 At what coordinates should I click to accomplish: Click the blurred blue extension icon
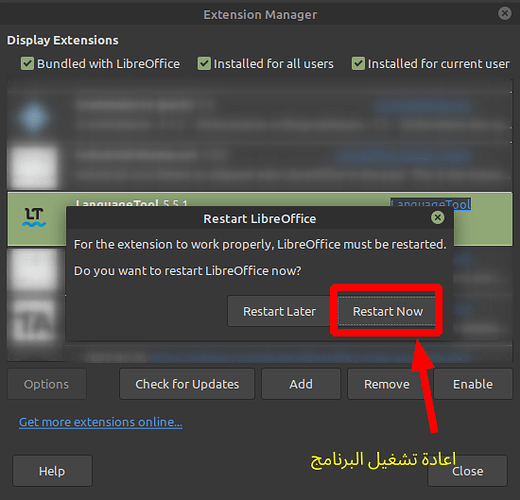(x=34, y=117)
